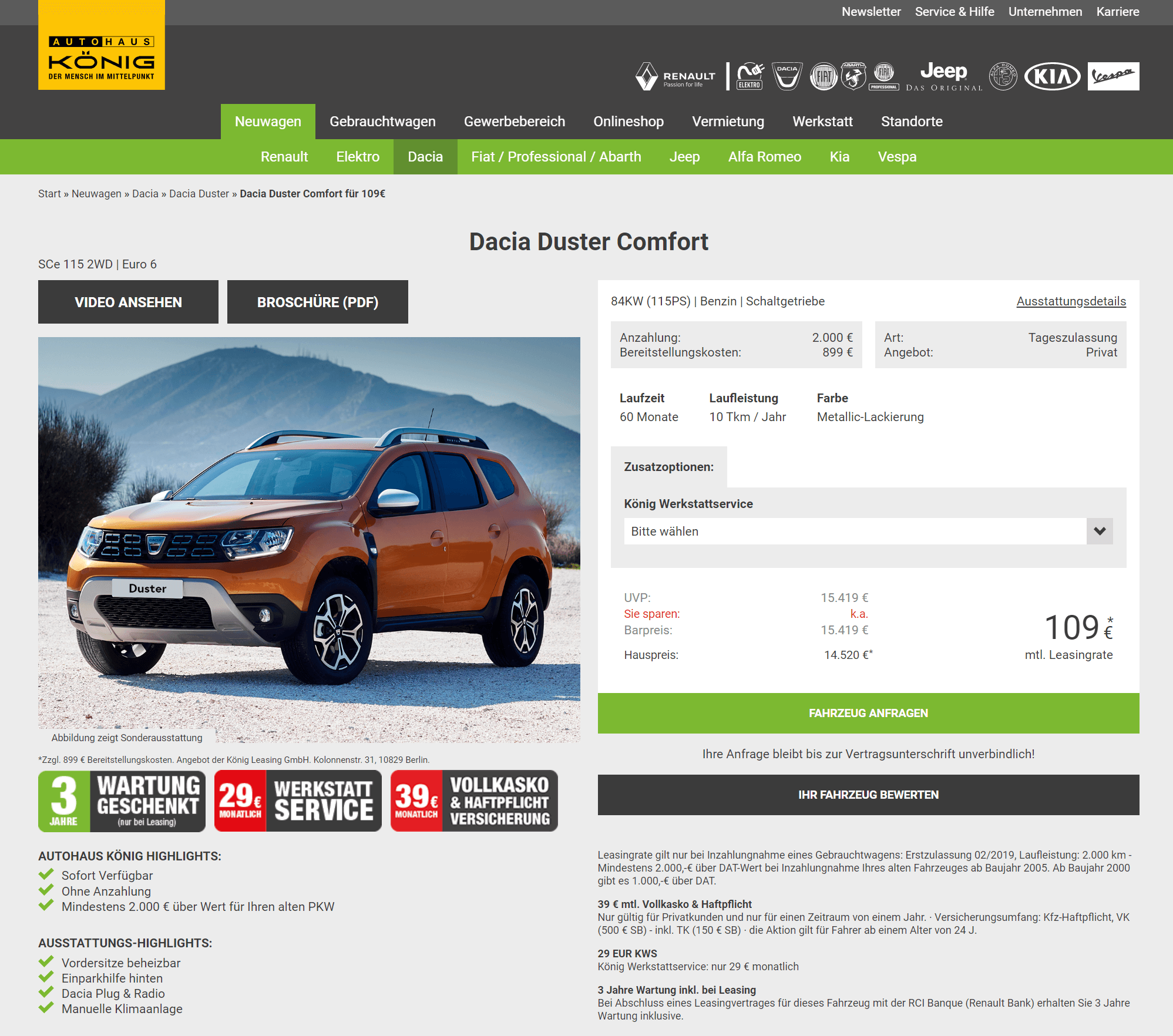1173x1036 pixels.
Task: Click the UVP 15.419 € value
Action: (x=844, y=598)
